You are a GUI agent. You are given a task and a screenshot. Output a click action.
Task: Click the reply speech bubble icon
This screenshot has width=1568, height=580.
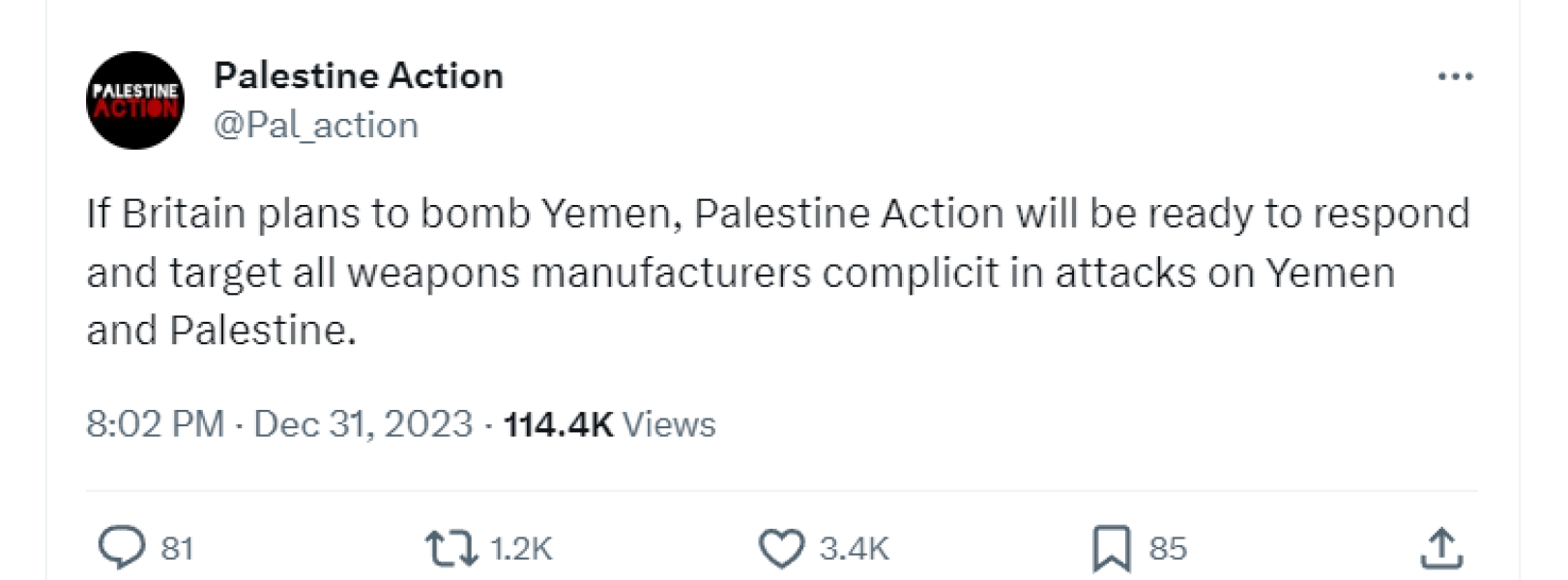click(123, 547)
